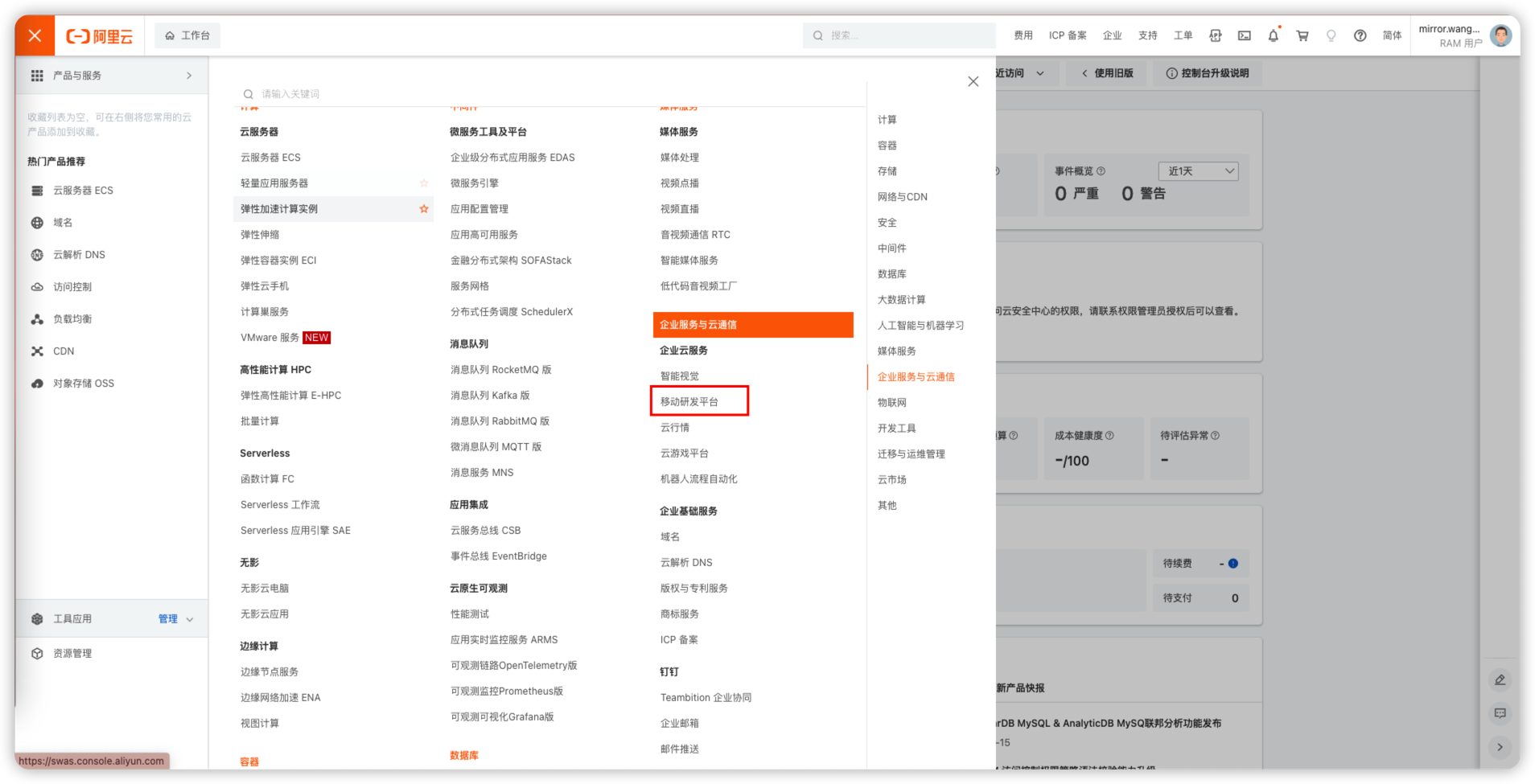Open the 工单 top menu
The height and width of the screenshot is (784, 1535).
point(1183,35)
